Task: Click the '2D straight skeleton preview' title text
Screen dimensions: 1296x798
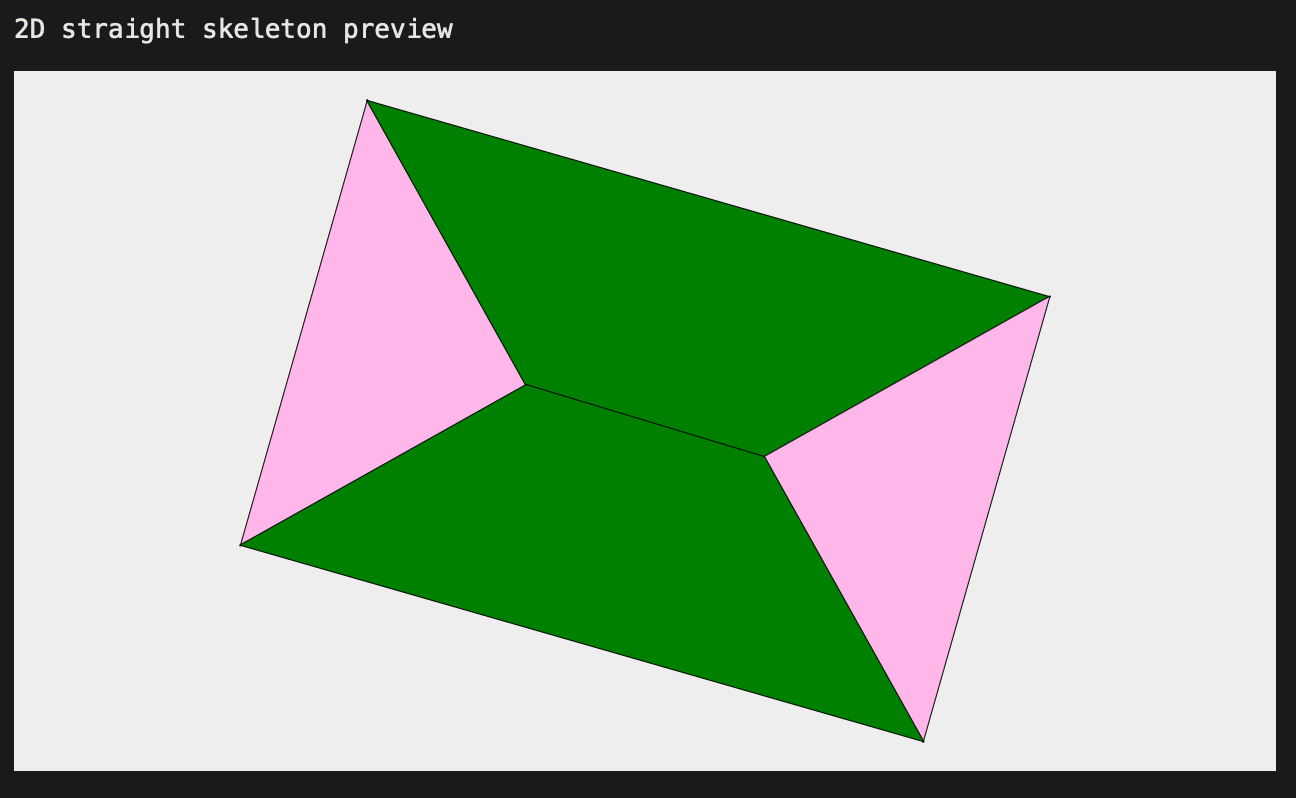Action: [x=233, y=29]
